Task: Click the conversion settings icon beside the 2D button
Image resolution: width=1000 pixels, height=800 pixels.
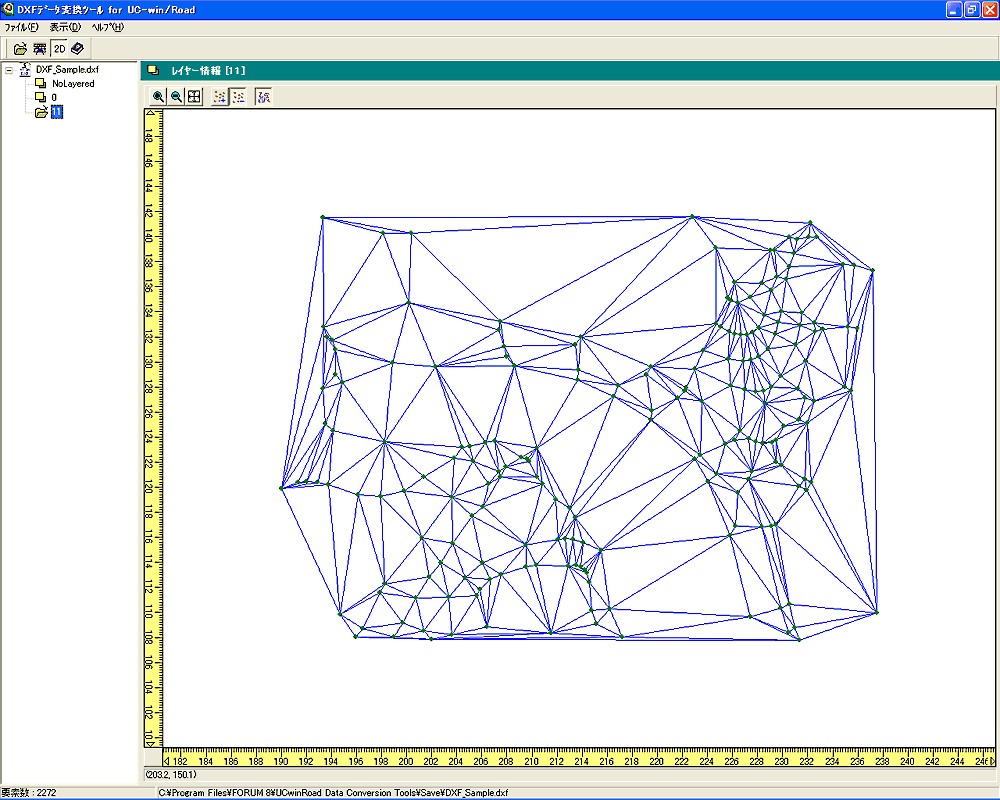Action: coord(40,48)
